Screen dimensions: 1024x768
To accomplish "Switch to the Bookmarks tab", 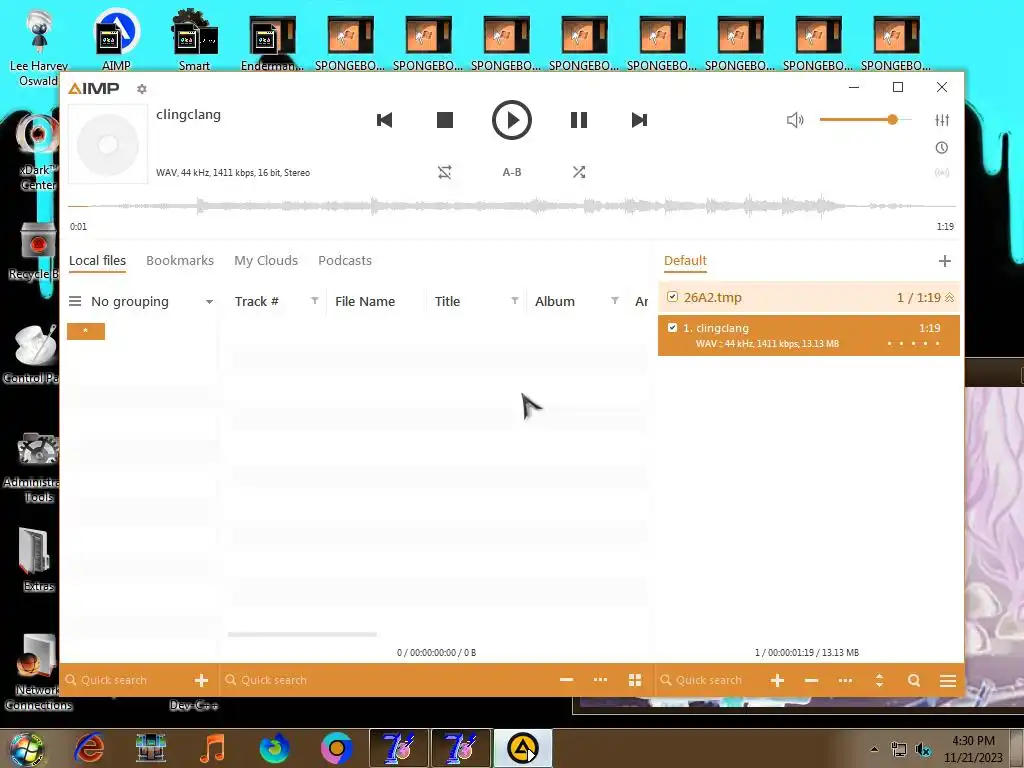I will pos(180,261).
